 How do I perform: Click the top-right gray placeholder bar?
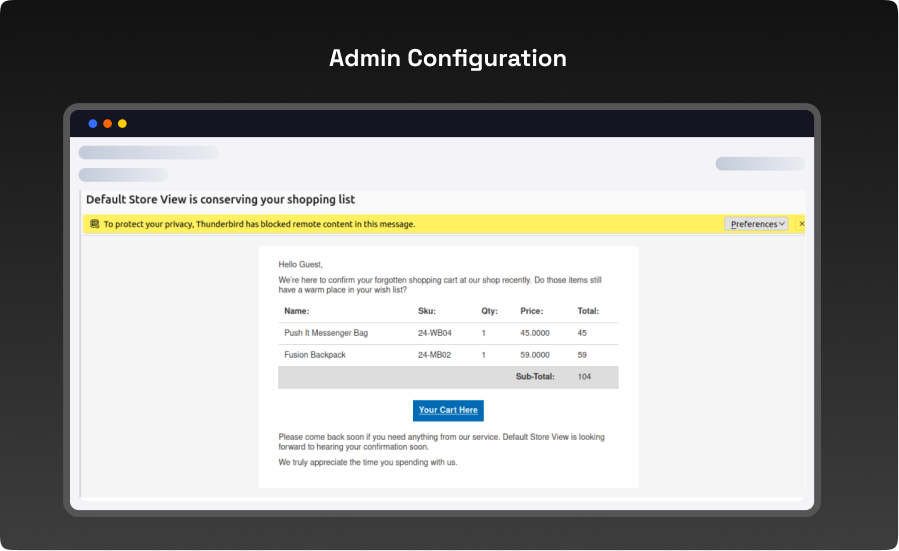(x=760, y=164)
